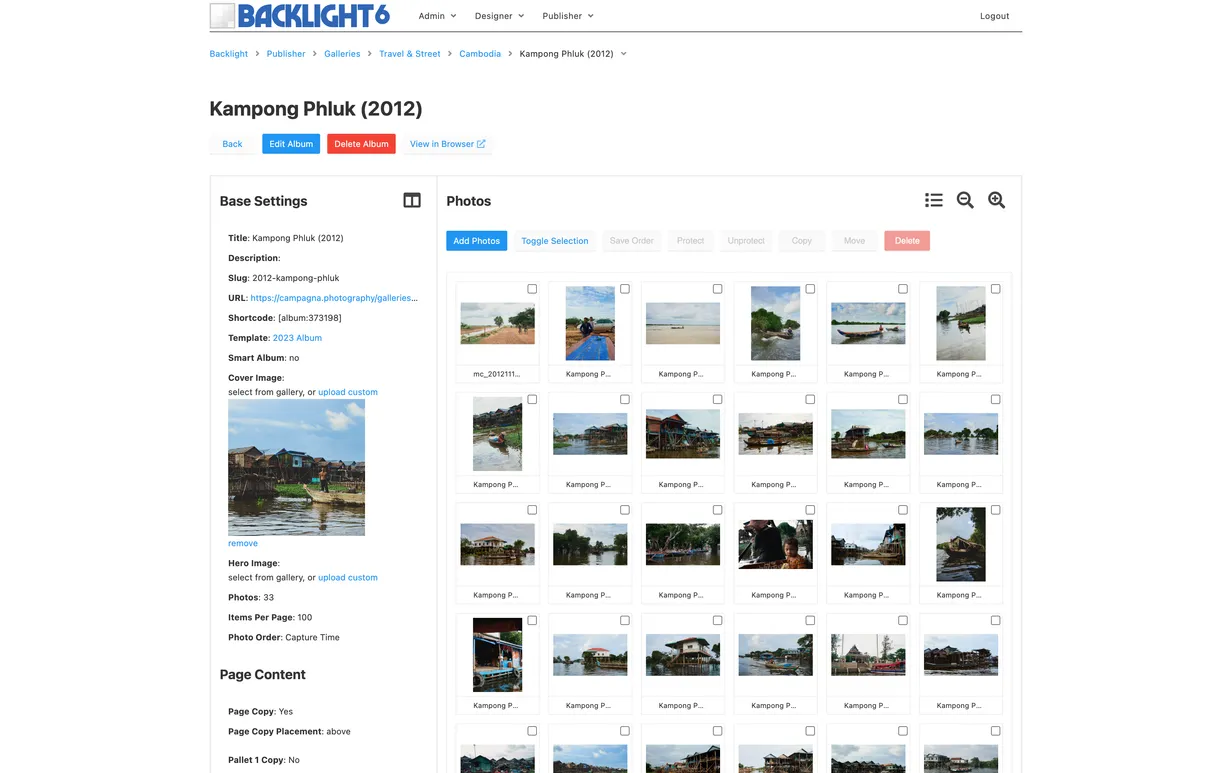
Task: Go to Cambodia in the breadcrumb
Action: pyautogui.click(x=480, y=54)
